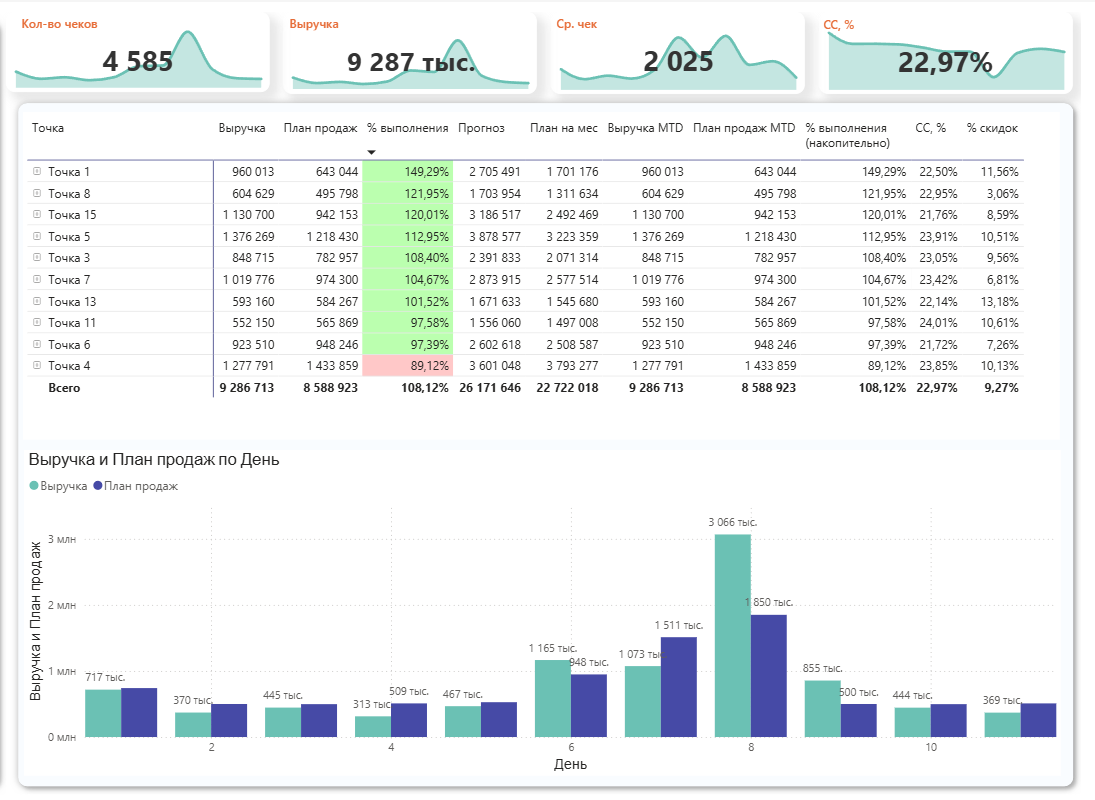Open the Кол-во чеков KPI card
Screen dimensions: 1095x800
[141, 54]
